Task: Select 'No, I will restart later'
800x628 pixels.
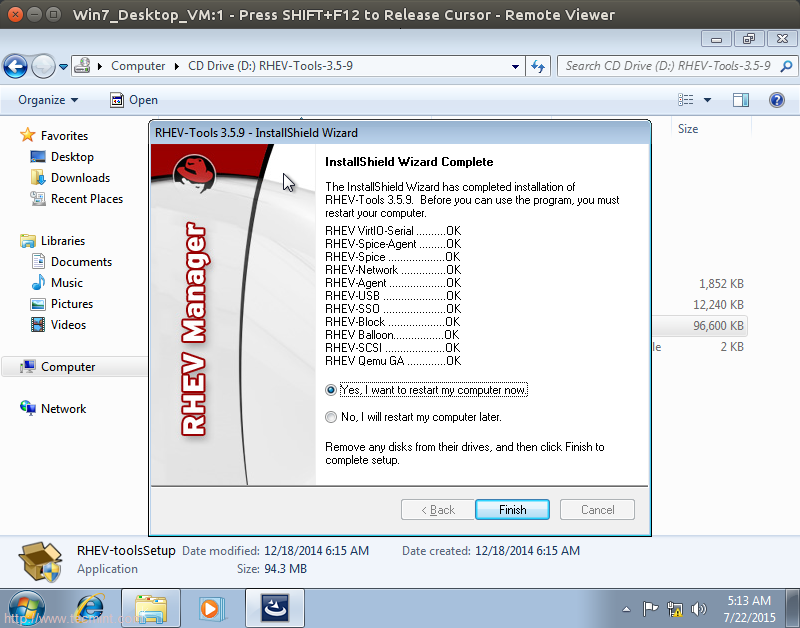Action: [331, 417]
